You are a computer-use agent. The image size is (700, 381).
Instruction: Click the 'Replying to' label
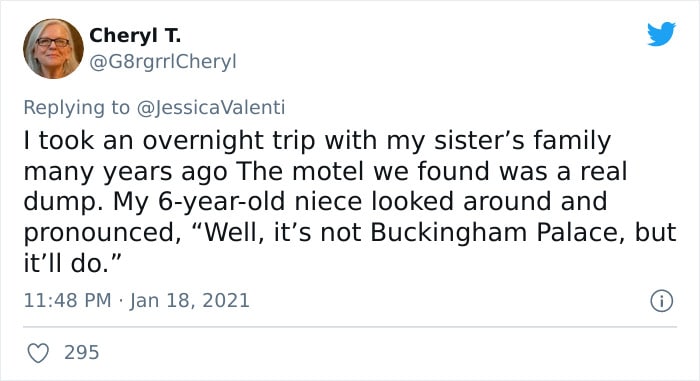pyautogui.click(x=76, y=108)
